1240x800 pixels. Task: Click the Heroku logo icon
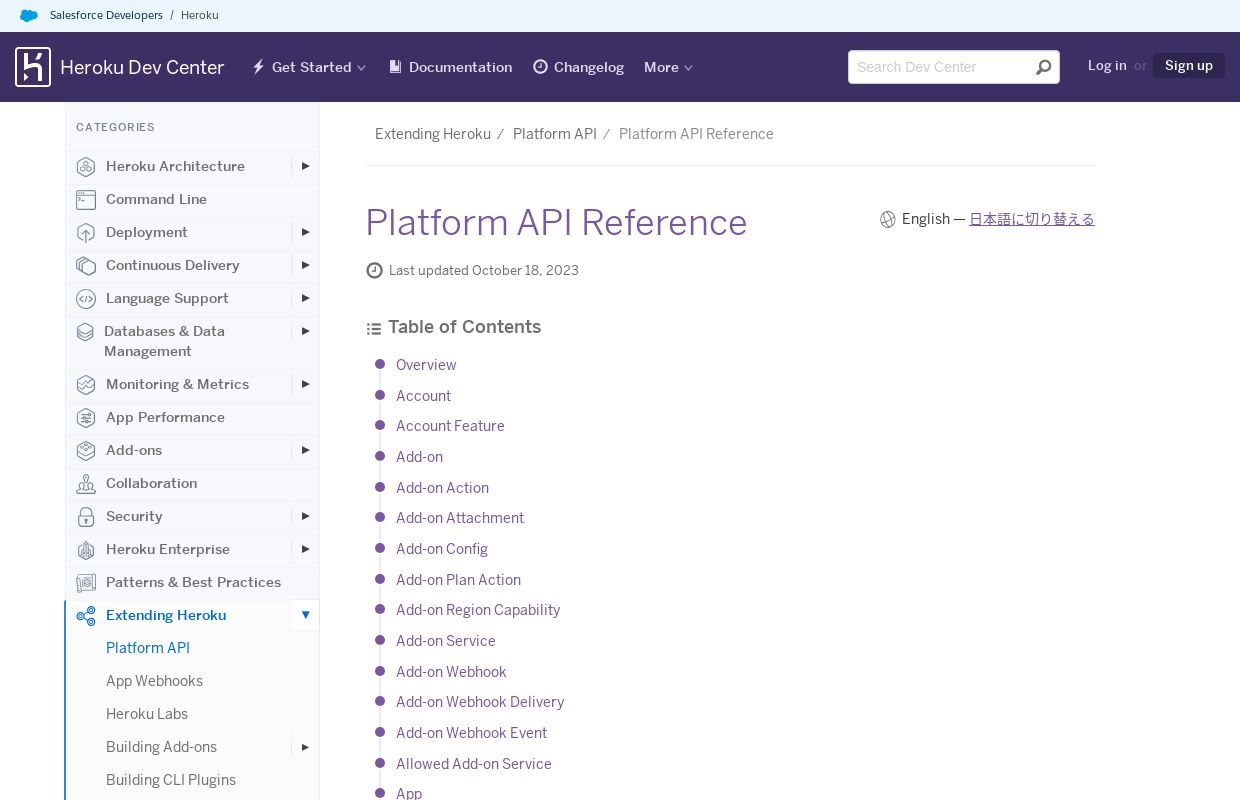point(33,67)
